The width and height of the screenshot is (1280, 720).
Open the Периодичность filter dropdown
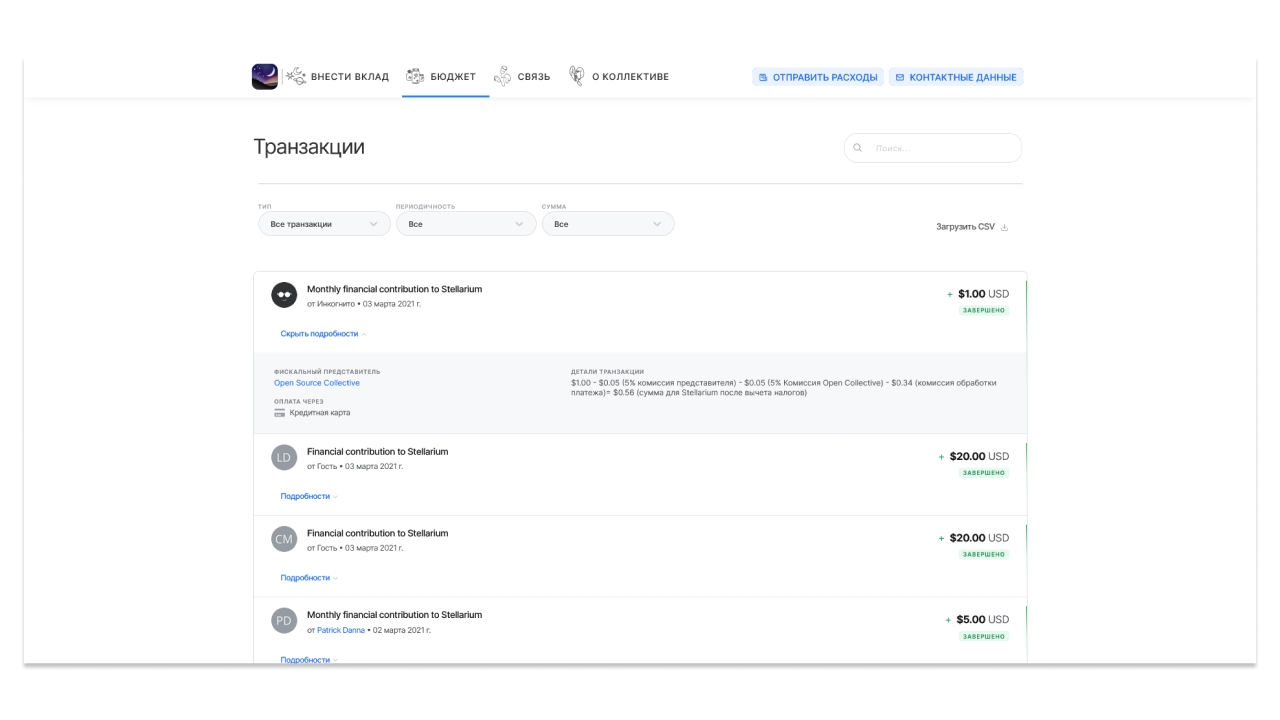point(465,224)
